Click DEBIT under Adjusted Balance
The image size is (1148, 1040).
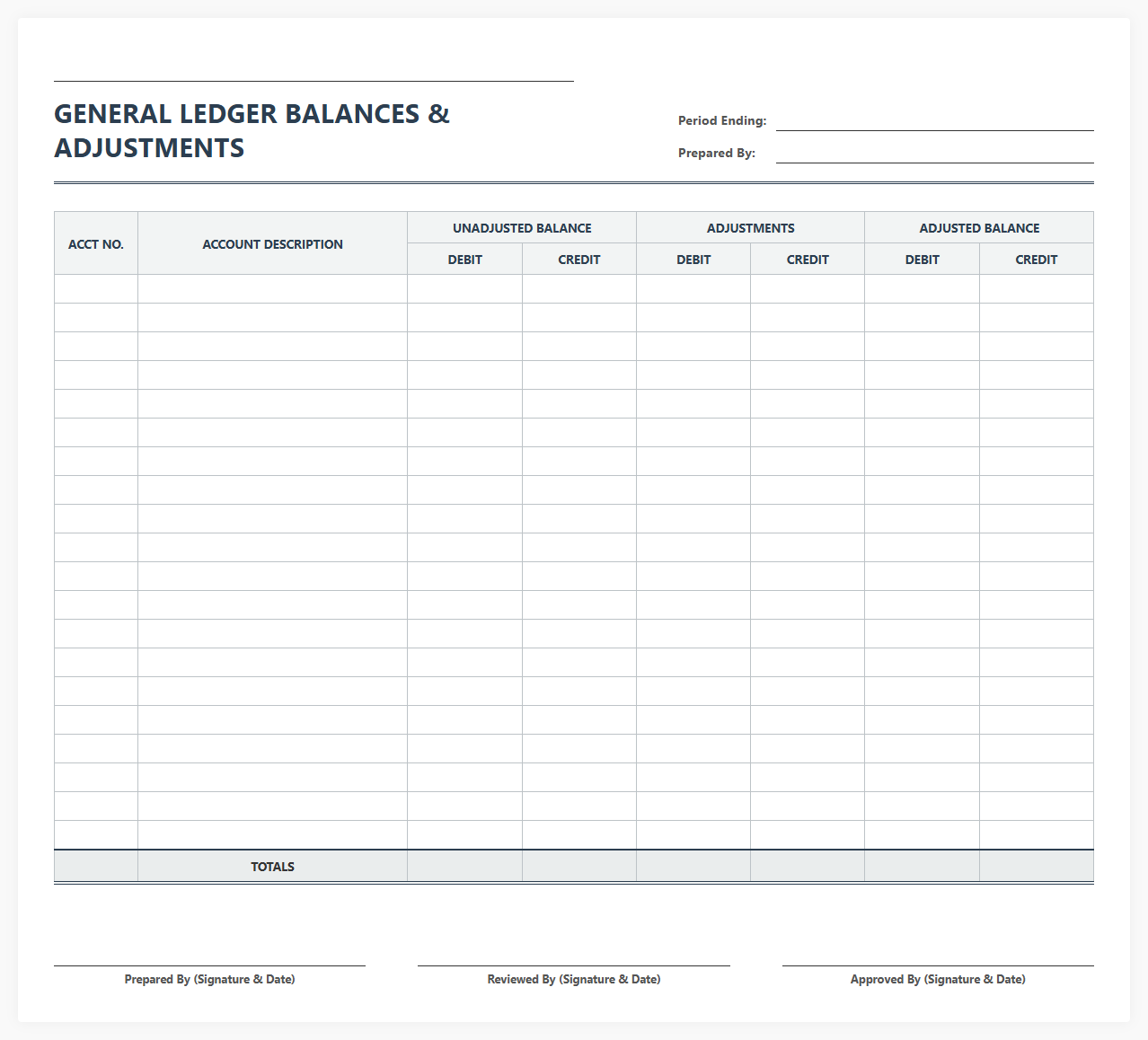click(x=923, y=260)
